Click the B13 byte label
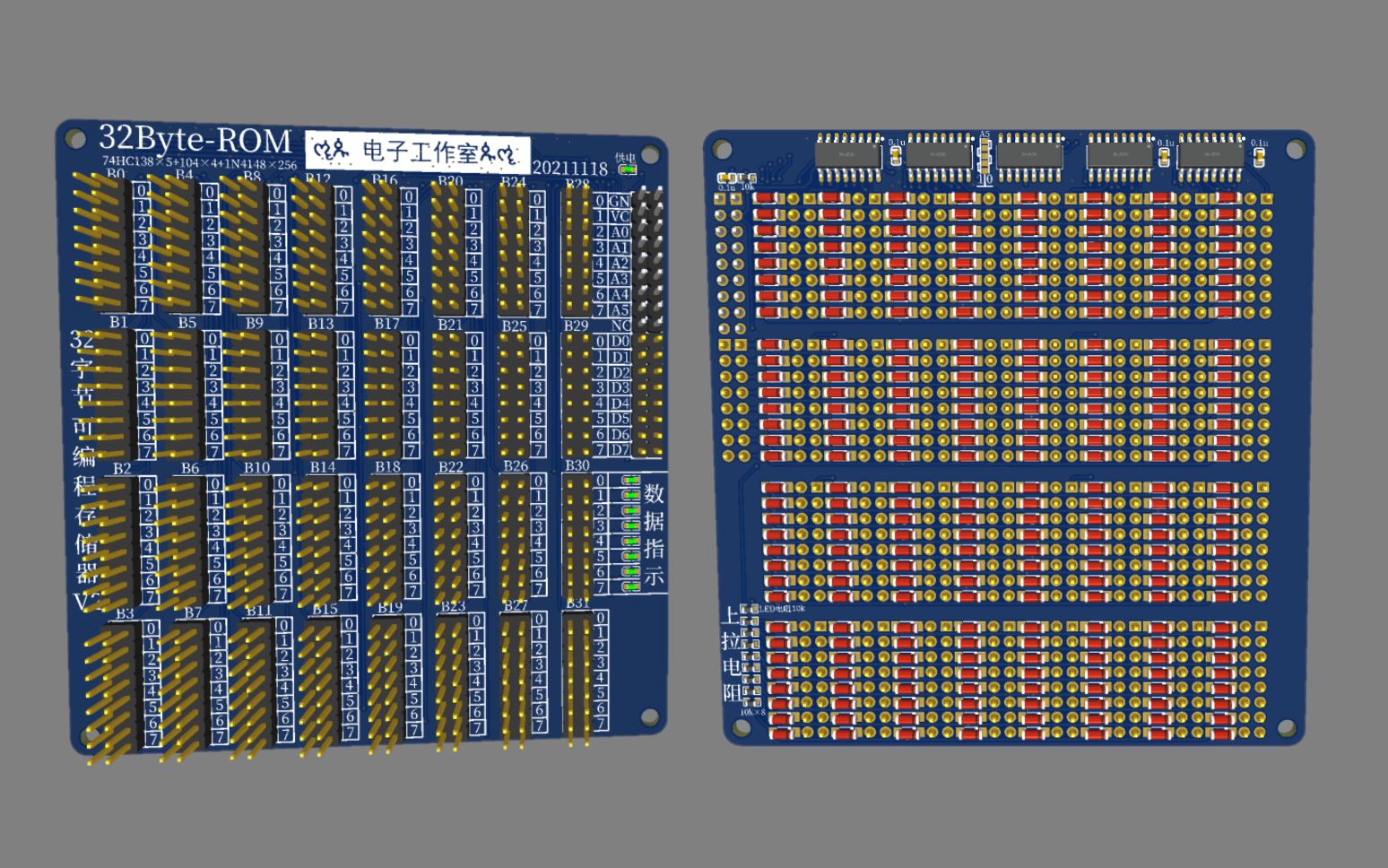 [320, 323]
